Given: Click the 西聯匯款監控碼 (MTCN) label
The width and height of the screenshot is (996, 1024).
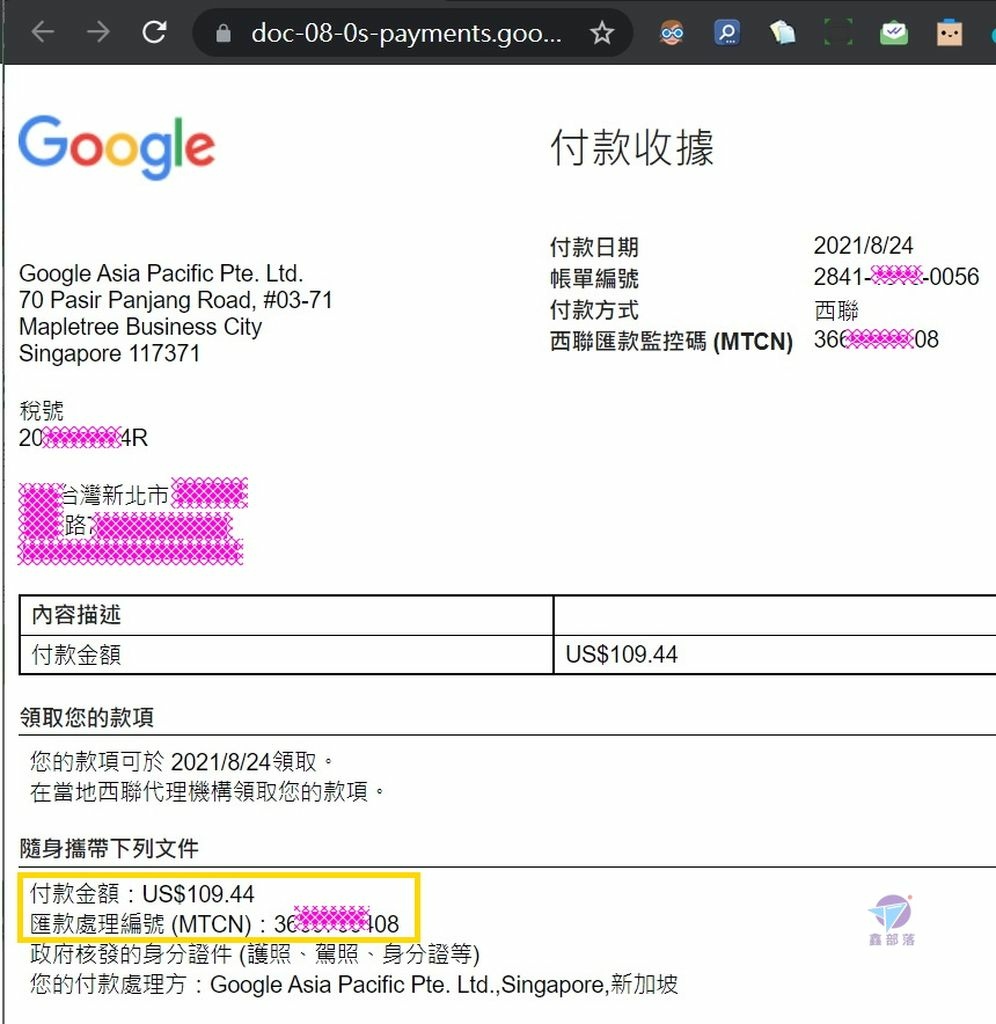Looking at the screenshot, I should tap(671, 341).
